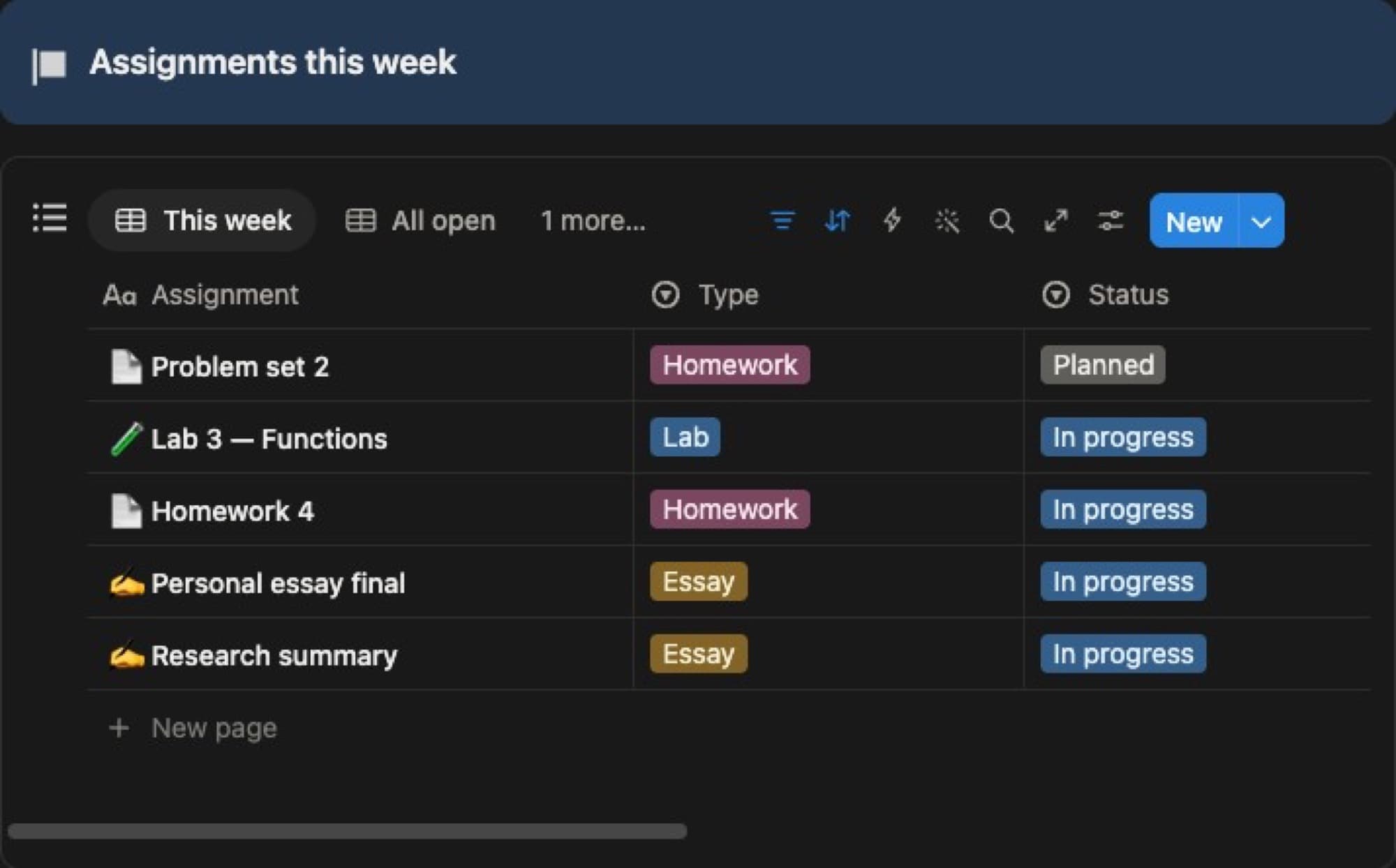Open the Problem set 2 page
This screenshot has width=1396, height=868.
point(240,366)
